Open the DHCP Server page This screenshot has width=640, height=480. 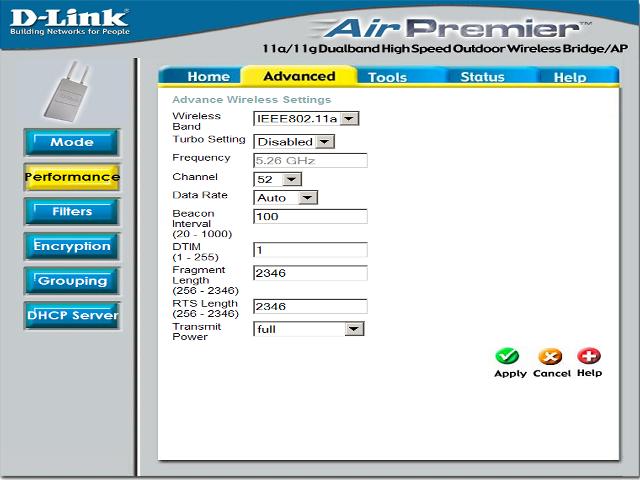click(72, 315)
